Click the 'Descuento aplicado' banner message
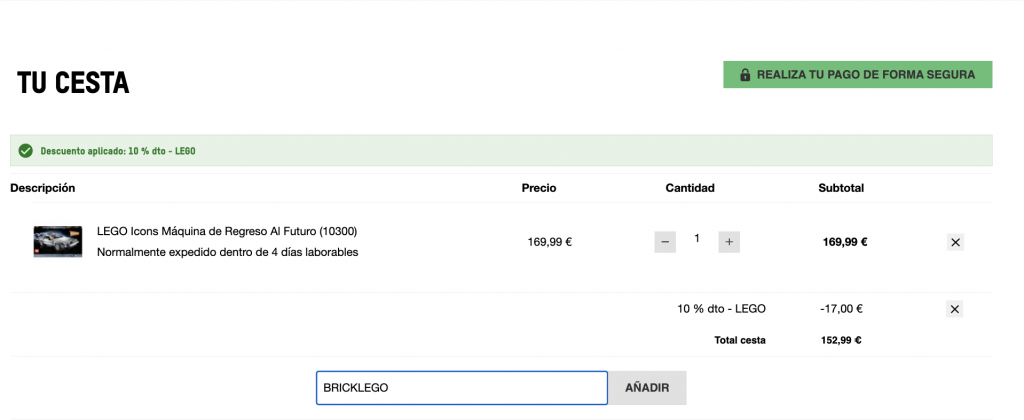This screenshot has width=1024, height=420. pyautogui.click(x=118, y=151)
